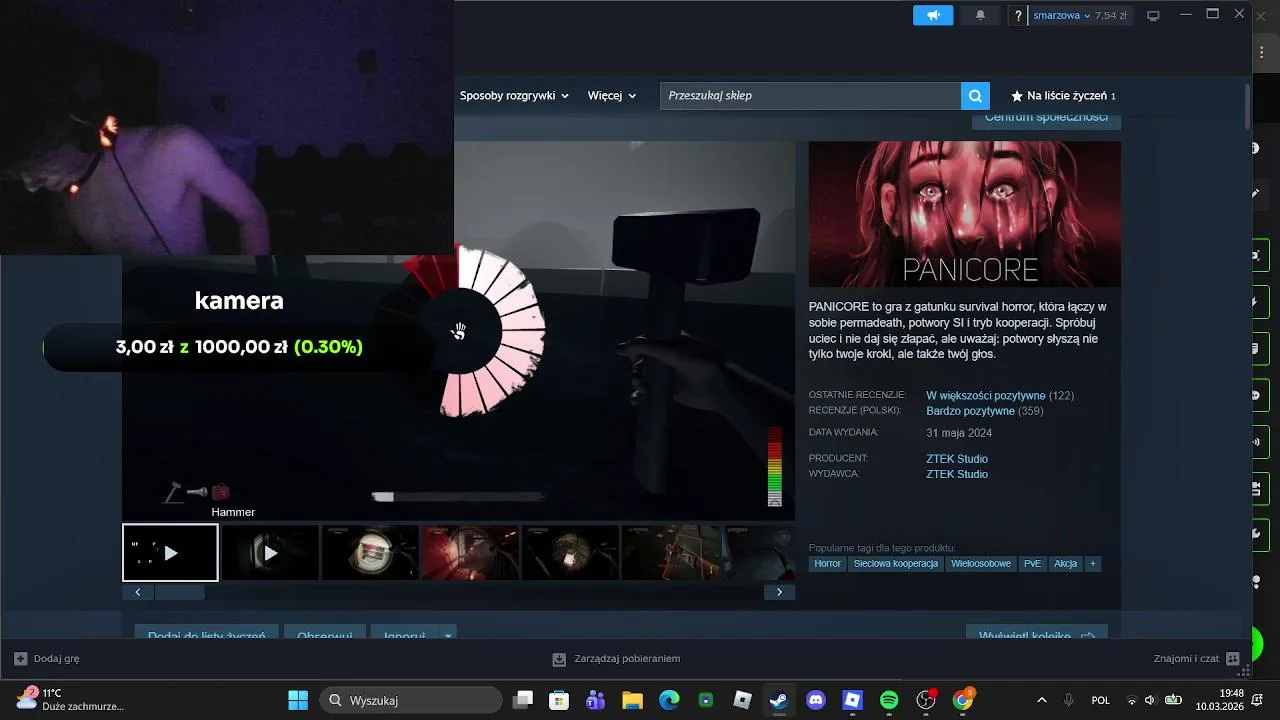Open network settings in system tray
This screenshot has height=720, width=1280.
click(1131, 700)
